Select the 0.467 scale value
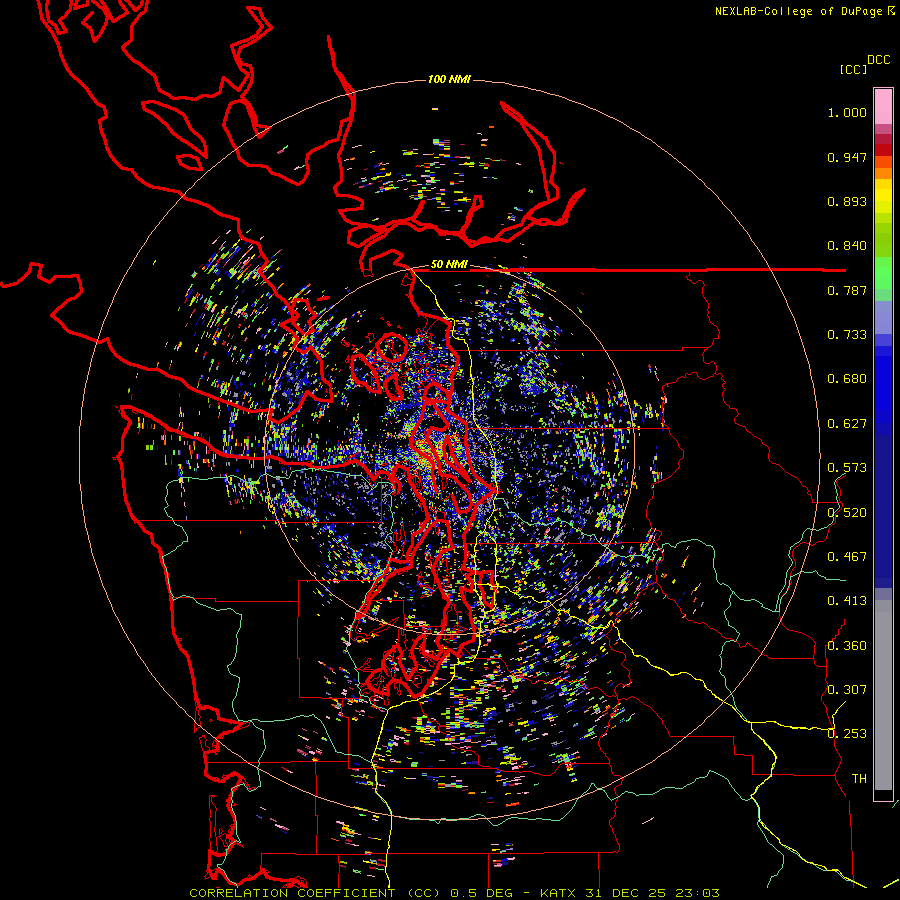This screenshot has width=900, height=900. tap(847, 557)
